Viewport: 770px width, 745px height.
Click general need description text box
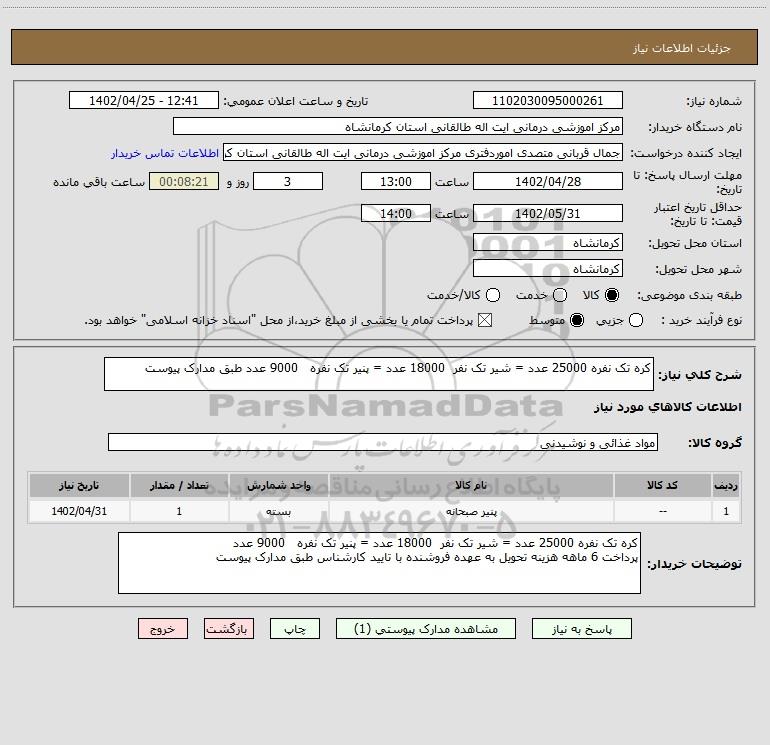click(379, 374)
